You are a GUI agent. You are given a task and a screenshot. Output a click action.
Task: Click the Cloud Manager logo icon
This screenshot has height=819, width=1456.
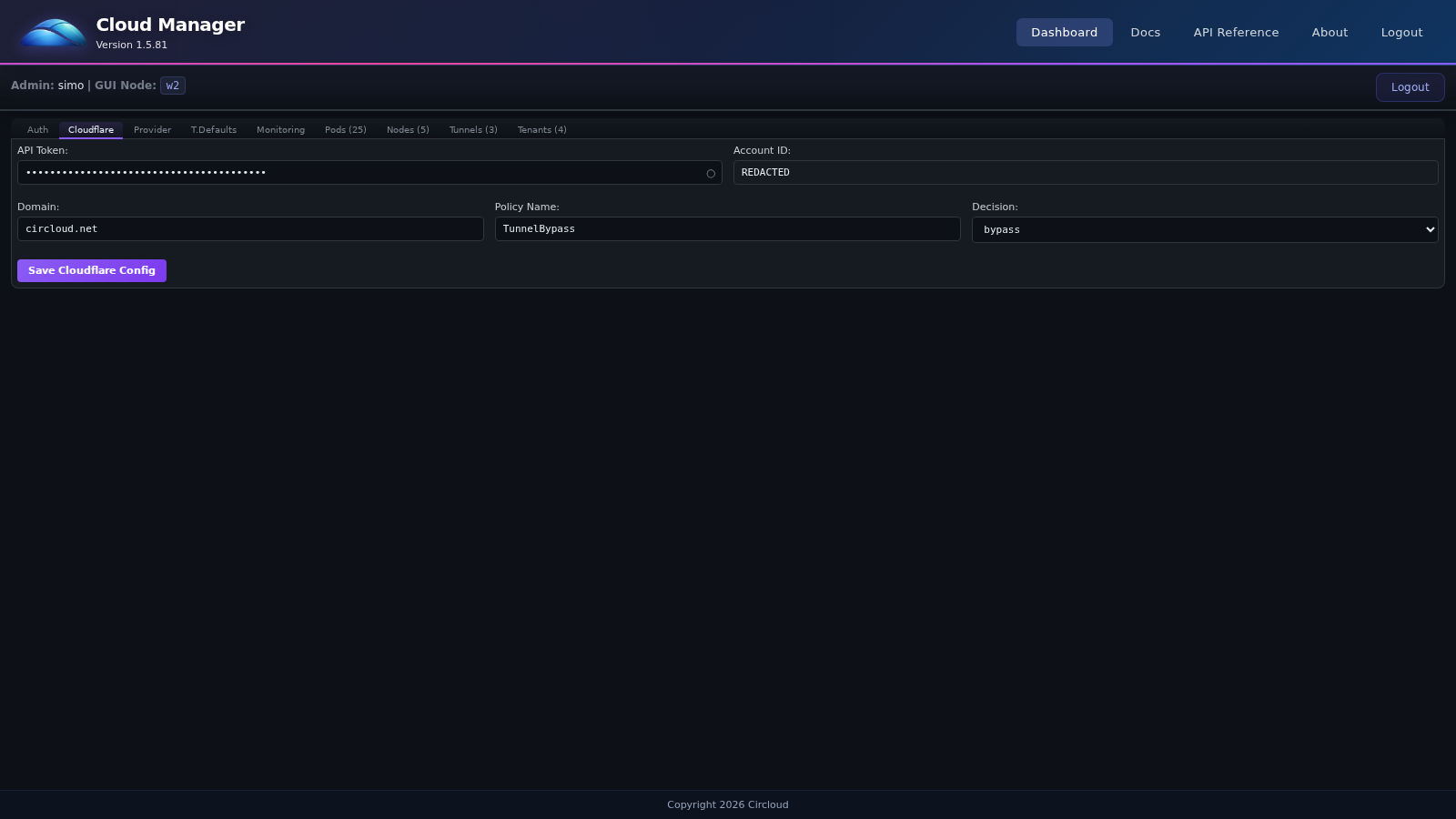tap(52, 32)
